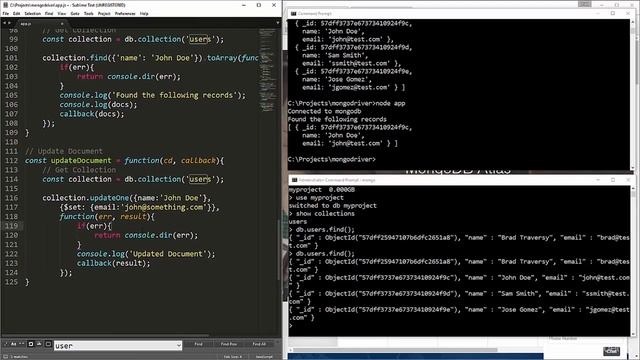Go to next tab using right arrow
This screenshot has height=360, width=640.
pyautogui.click(x=9, y=23)
